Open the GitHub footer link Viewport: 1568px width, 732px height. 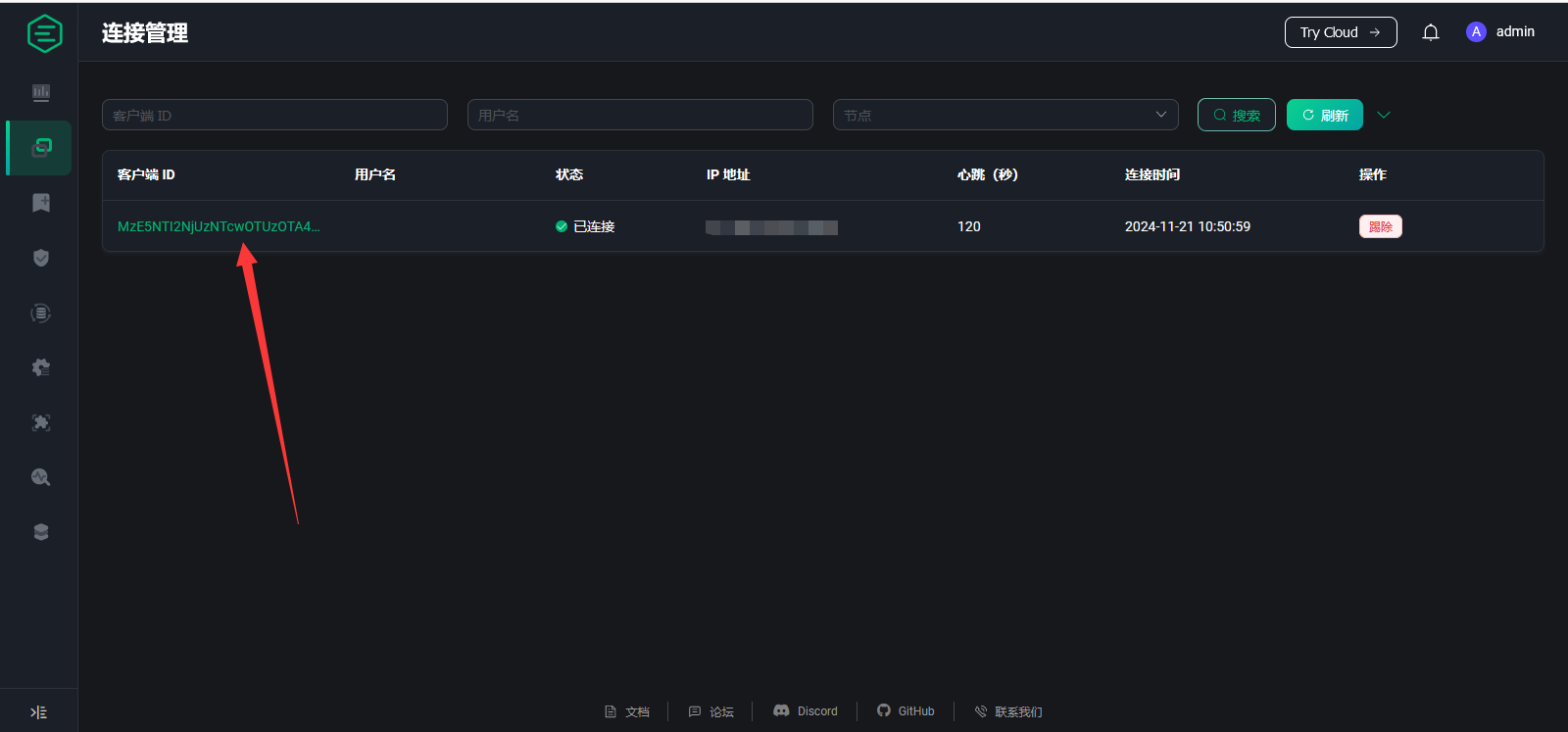906,711
